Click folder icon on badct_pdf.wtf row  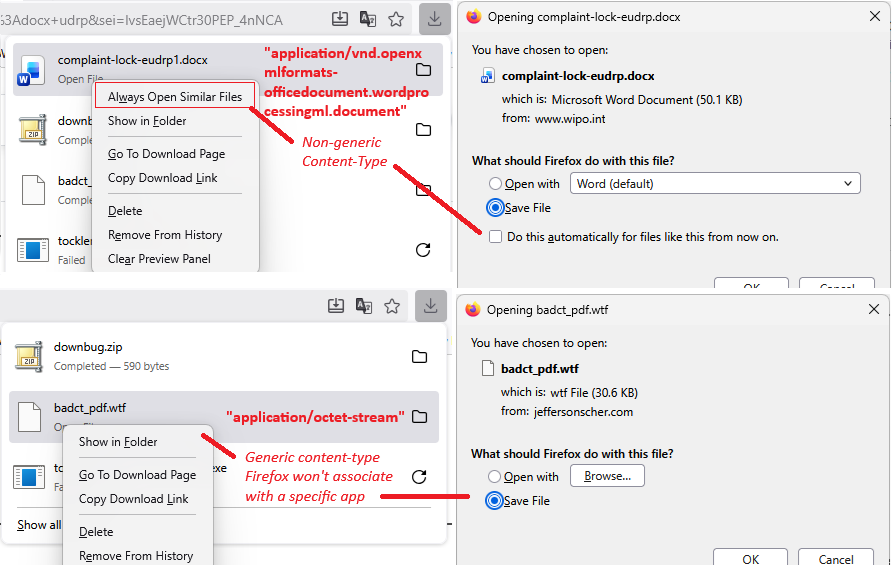tap(419, 416)
